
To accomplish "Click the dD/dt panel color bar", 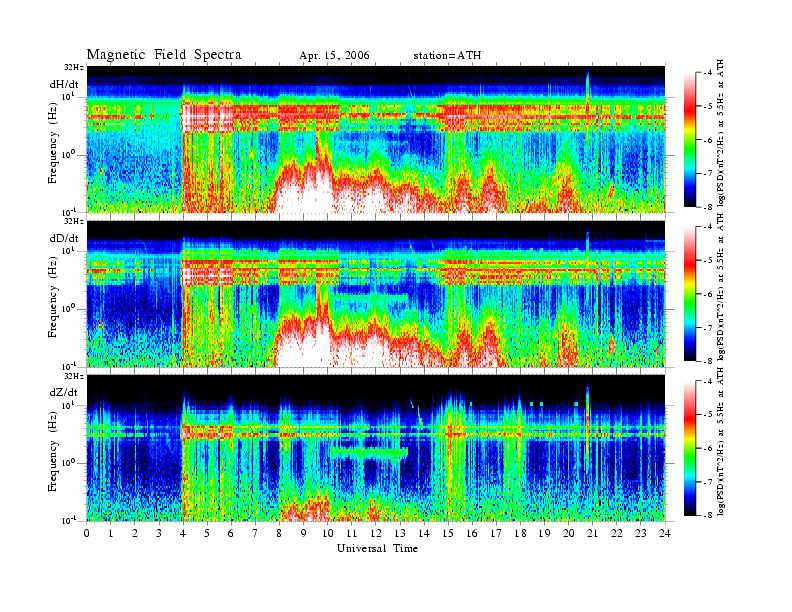I will pyautogui.click(x=690, y=293).
